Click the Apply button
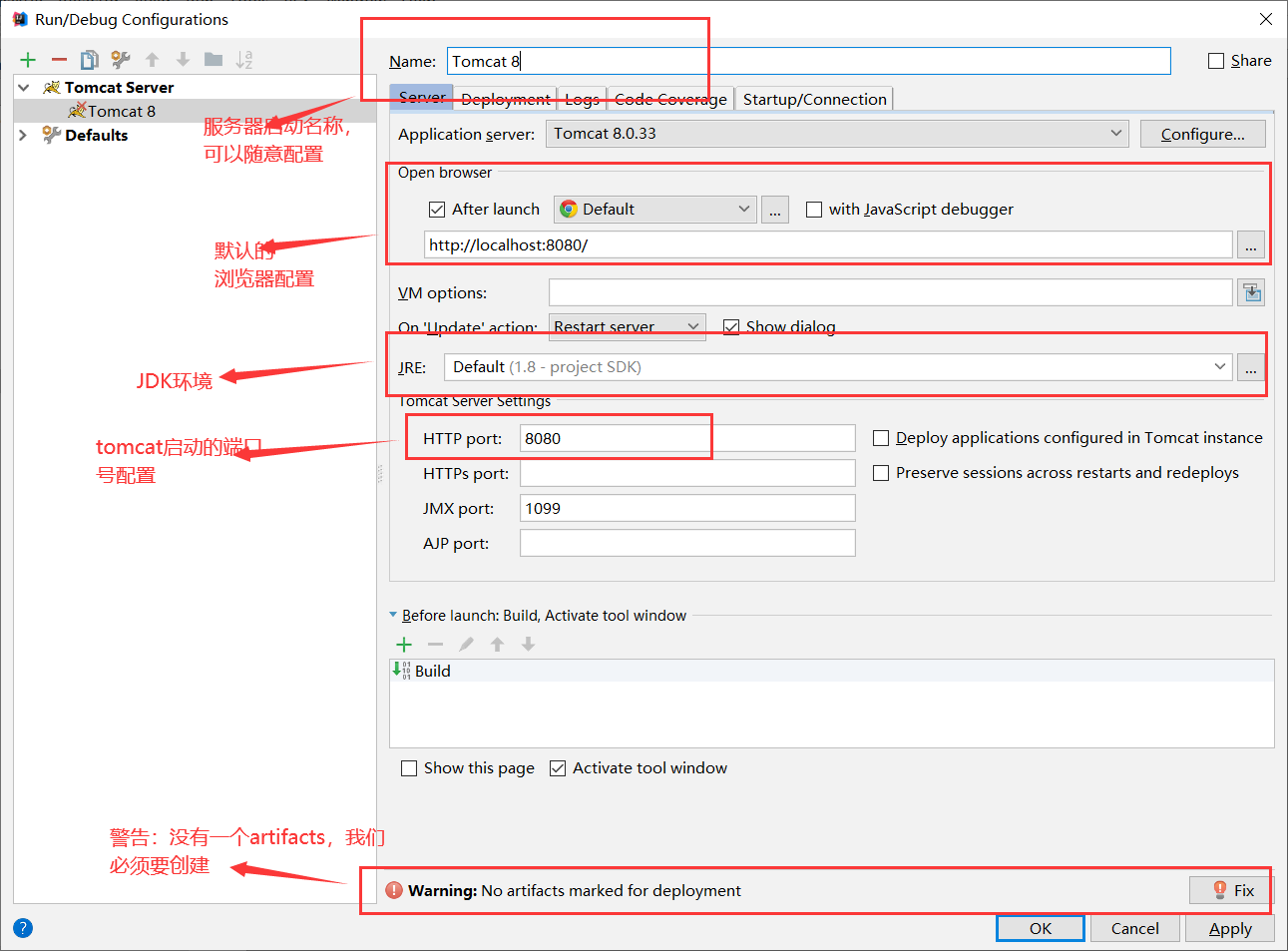This screenshot has width=1288, height=951. pyautogui.click(x=1230, y=928)
